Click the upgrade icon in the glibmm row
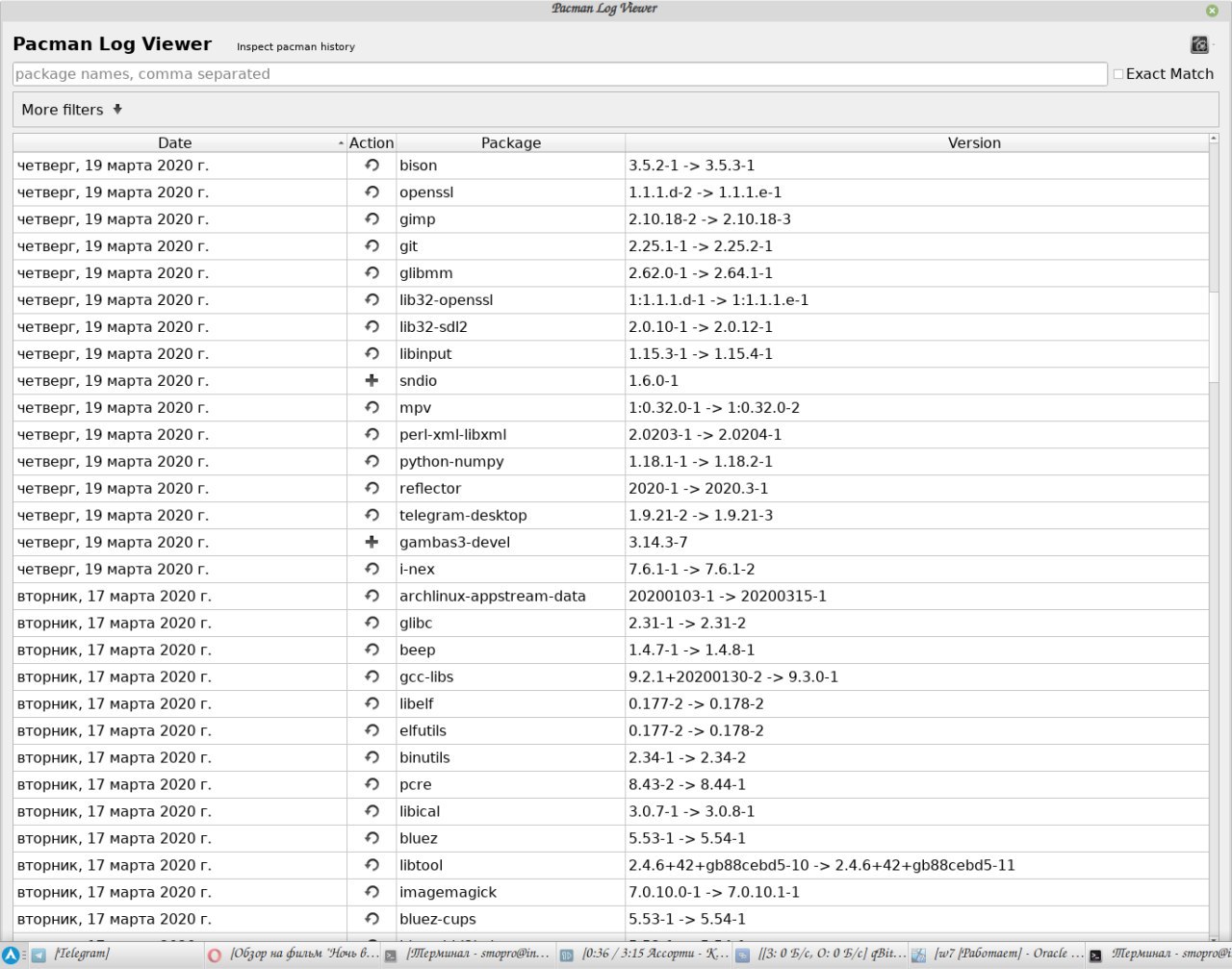 pyautogui.click(x=372, y=273)
